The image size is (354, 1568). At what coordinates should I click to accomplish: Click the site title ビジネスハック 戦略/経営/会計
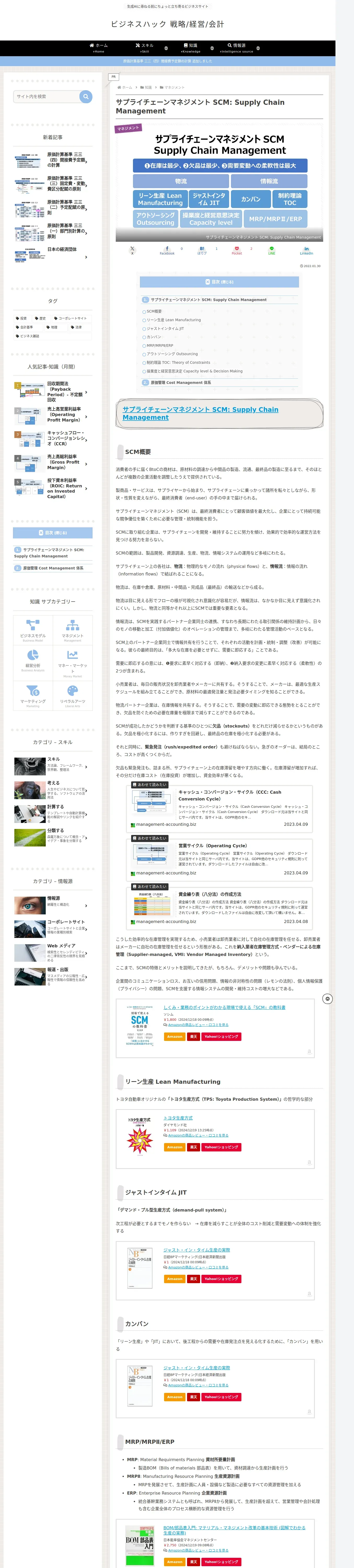pos(167,24)
